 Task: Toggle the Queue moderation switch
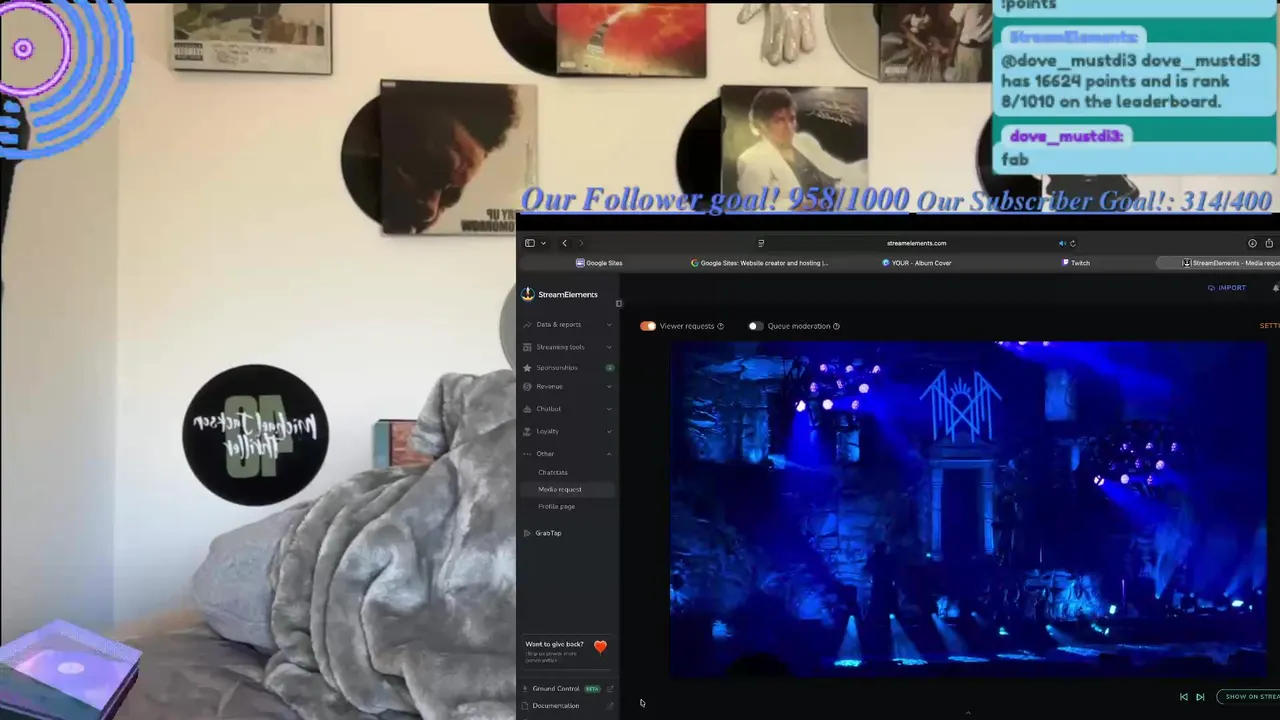click(756, 326)
